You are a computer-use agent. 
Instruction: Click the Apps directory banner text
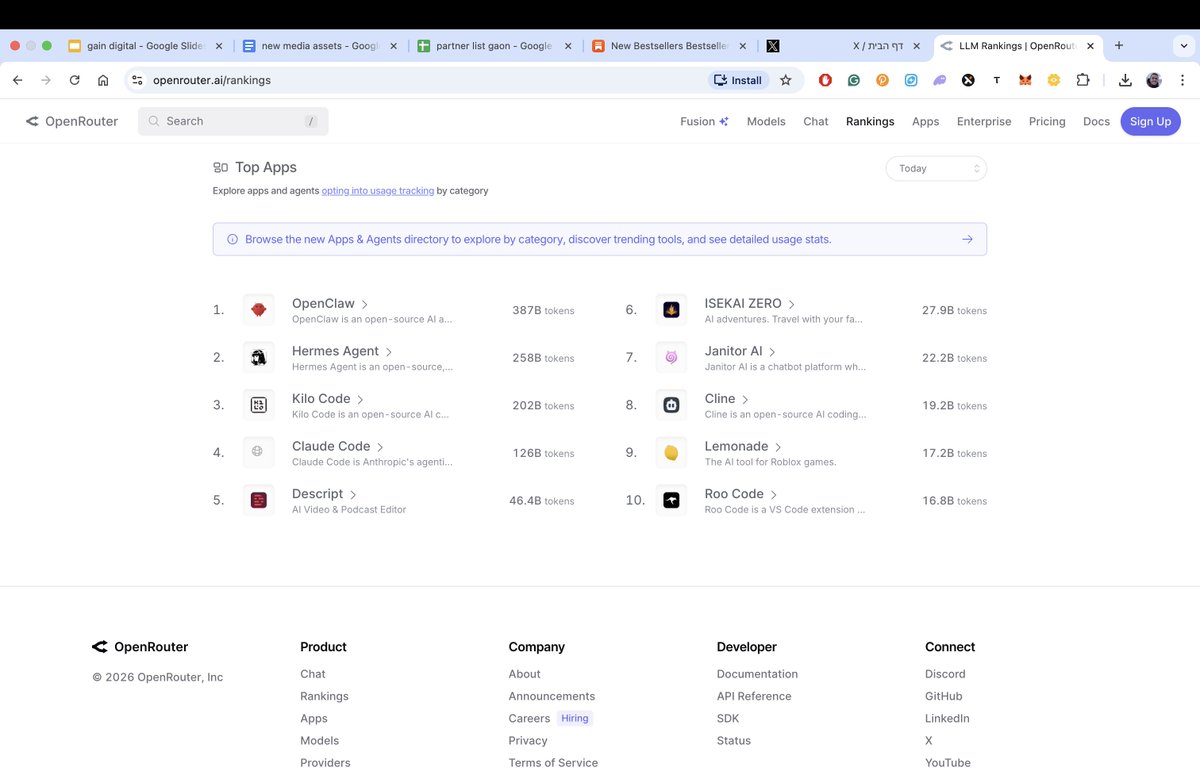538,239
